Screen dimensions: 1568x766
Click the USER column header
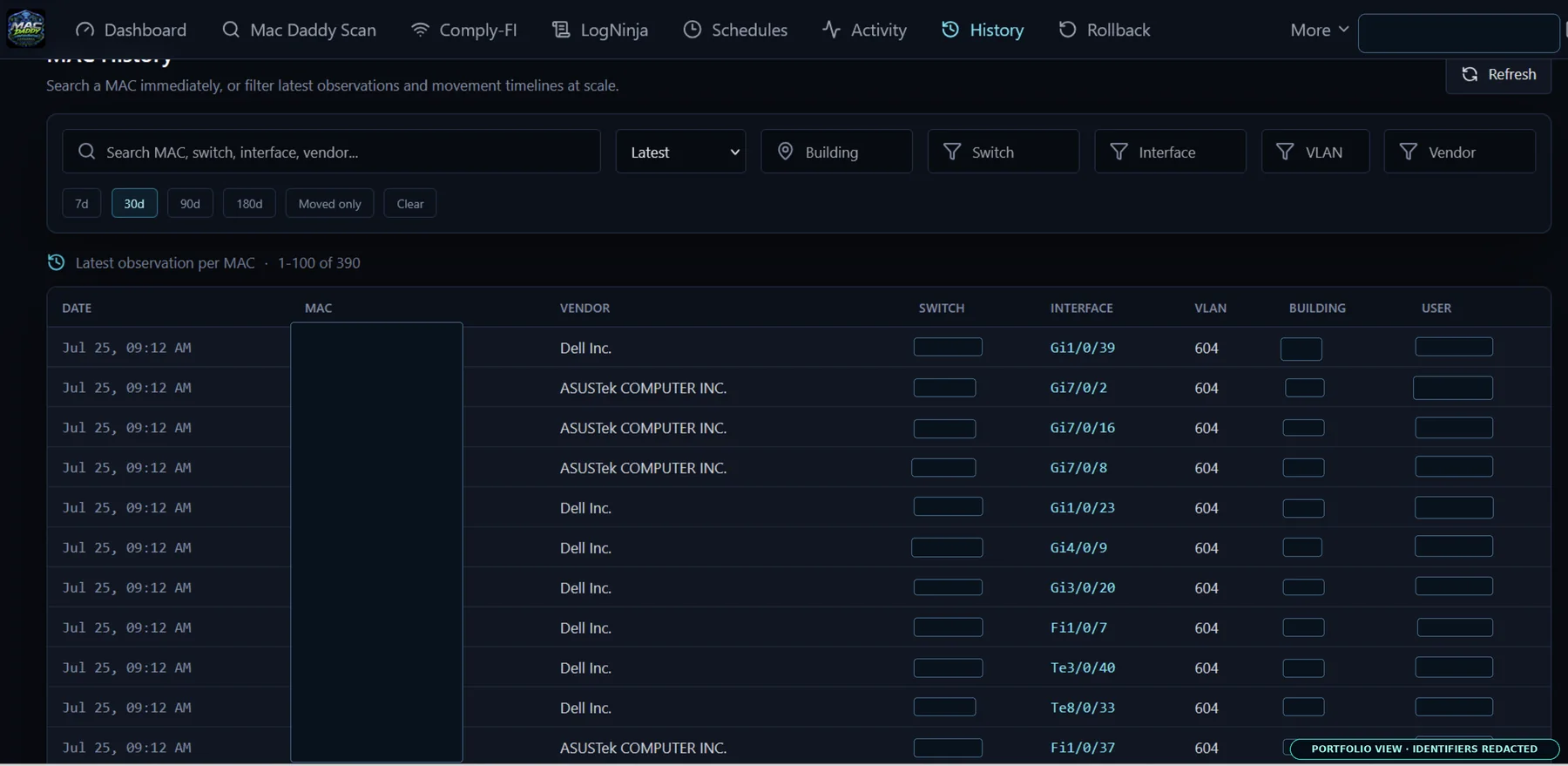pyautogui.click(x=1436, y=308)
